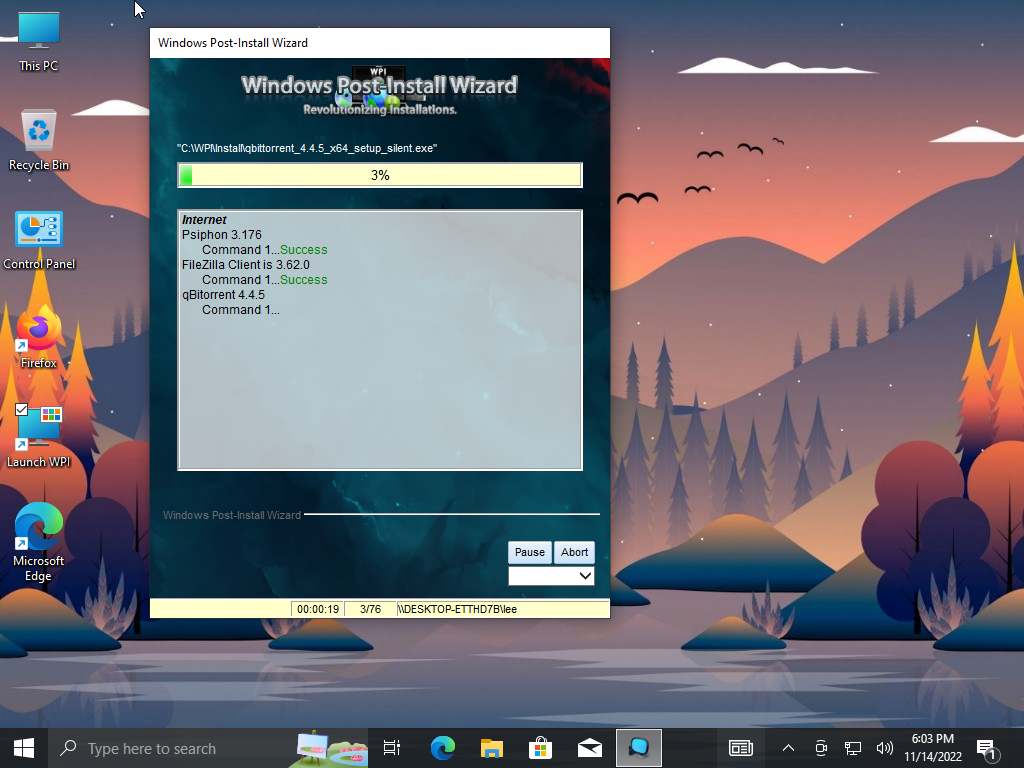
Task: Click the 'Psiphon 3.176' log entry
Action: (221, 234)
